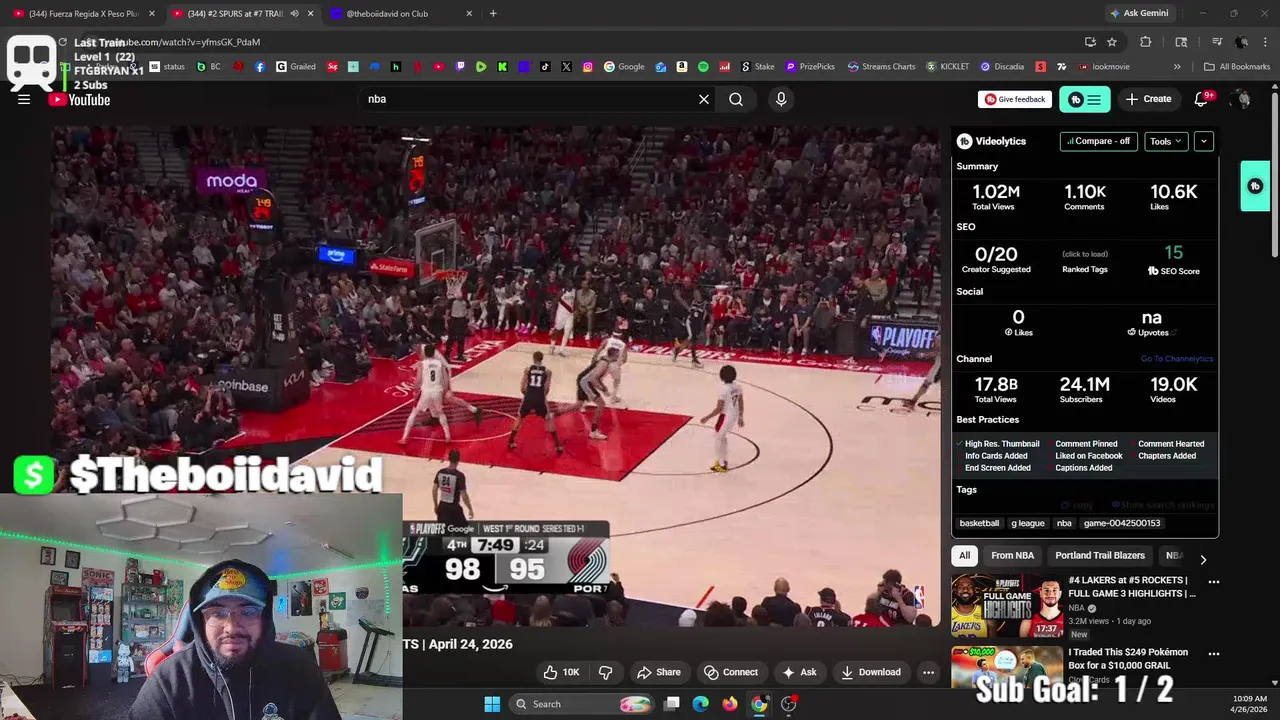Select the Portland Trail Blazers filter chip
The width and height of the screenshot is (1280, 720).
coord(1100,555)
